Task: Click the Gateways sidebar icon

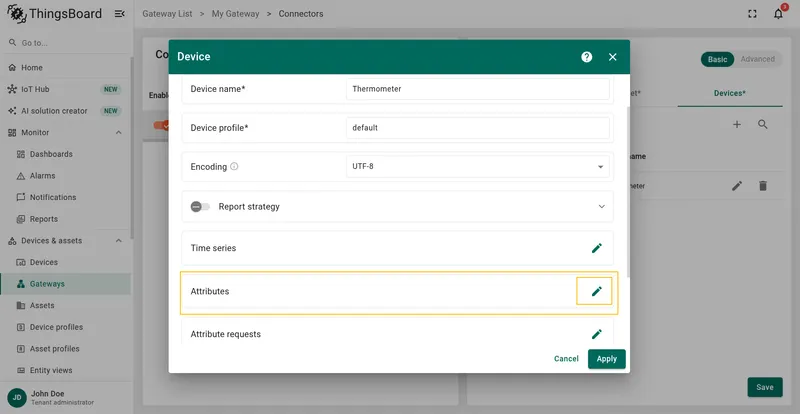Action: [21, 284]
